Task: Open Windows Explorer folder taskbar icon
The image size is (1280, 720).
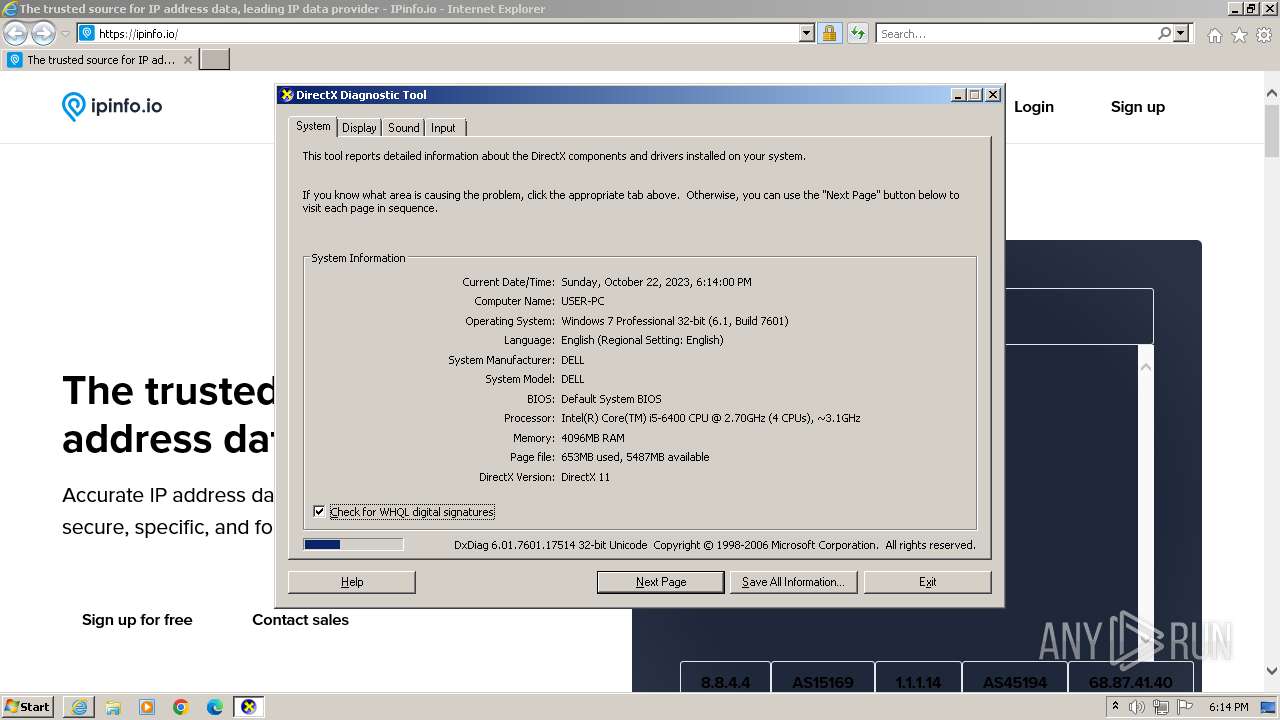Action: [113, 707]
